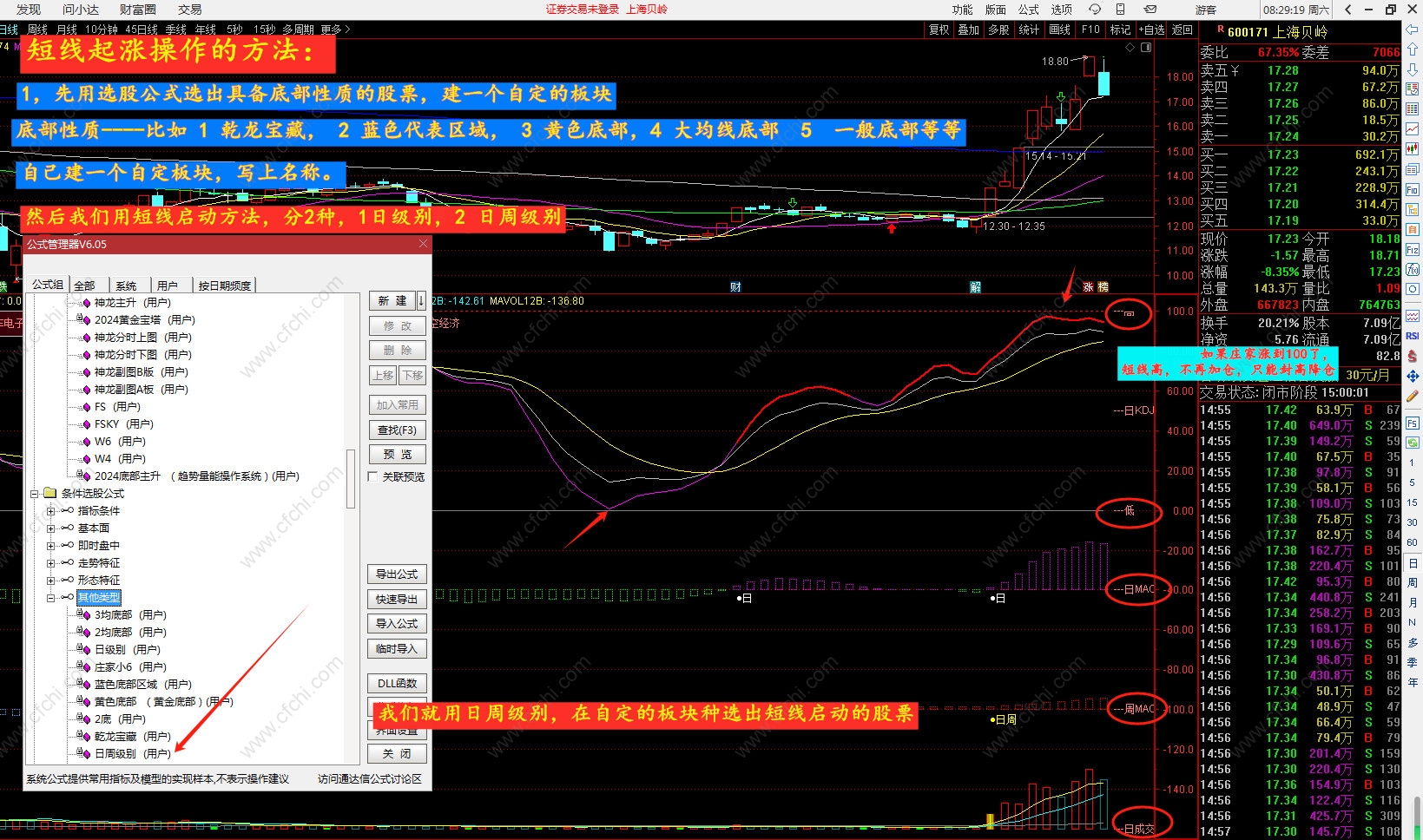The image size is (1423, 840).
Task: Click the 查找(F3) button
Action: click(x=397, y=430)
